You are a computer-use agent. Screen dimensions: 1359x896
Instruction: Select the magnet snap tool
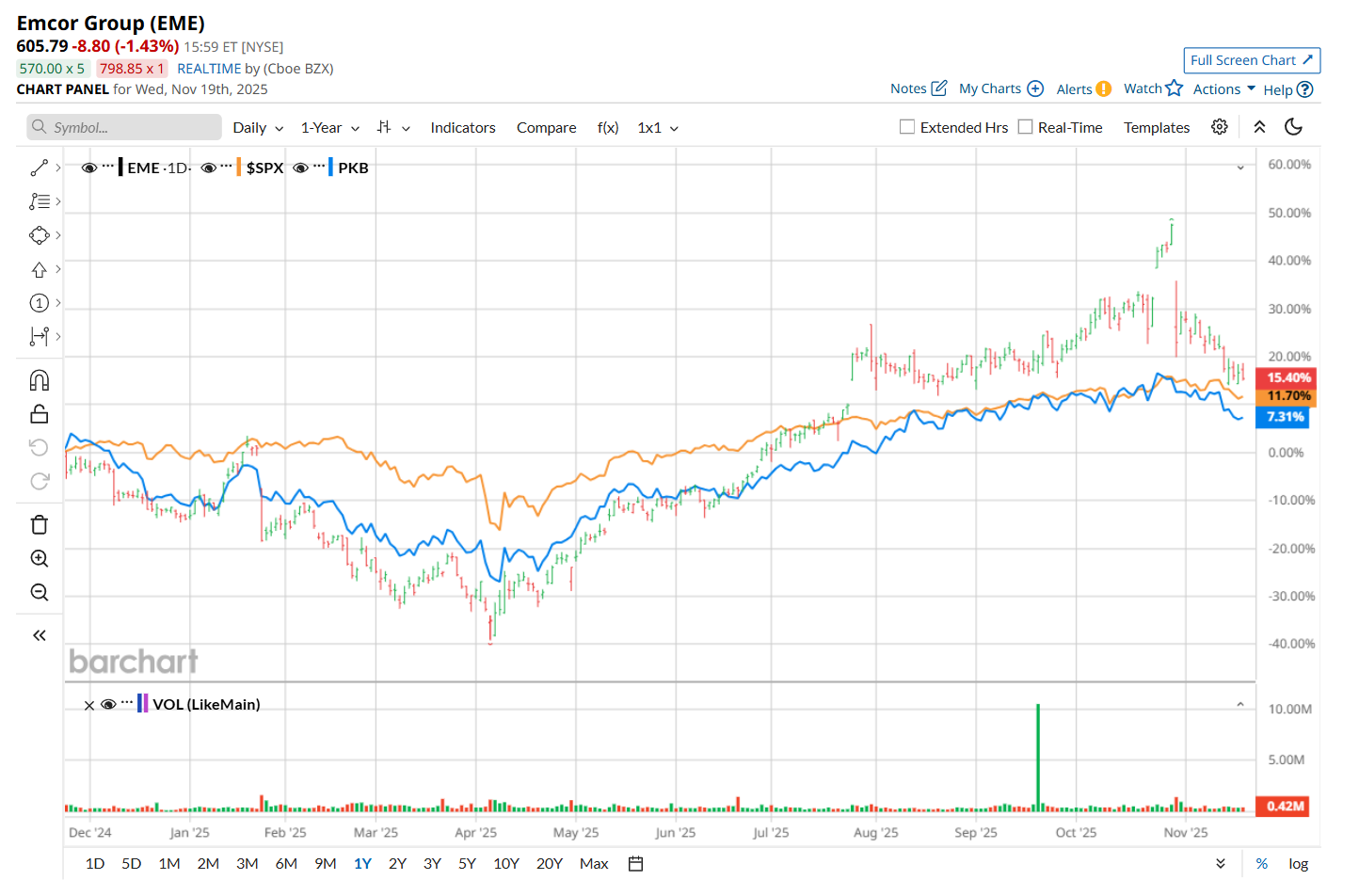point(40,380)
